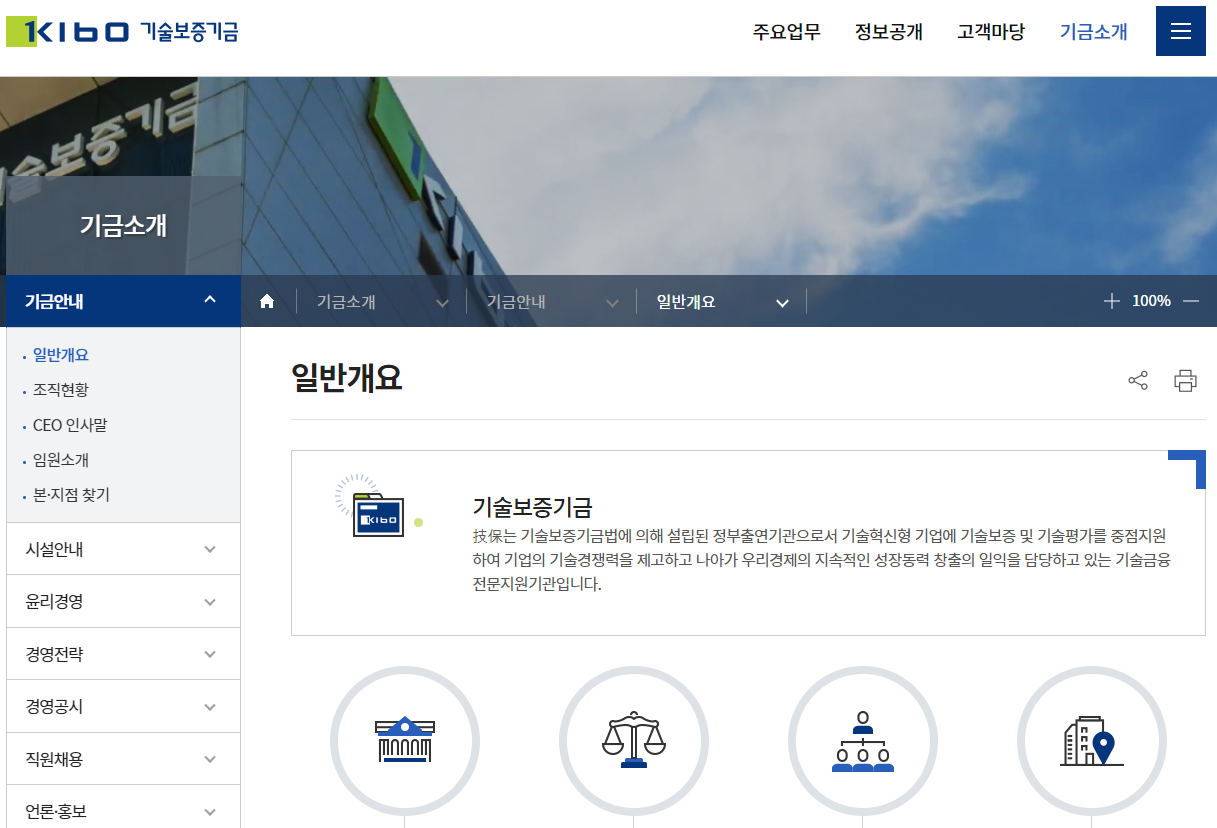Image resolution: width=1217 pixels, height=828 pixels.
Task: Open the hamburger navigation menu
Action: click(x=1180, y=31)
